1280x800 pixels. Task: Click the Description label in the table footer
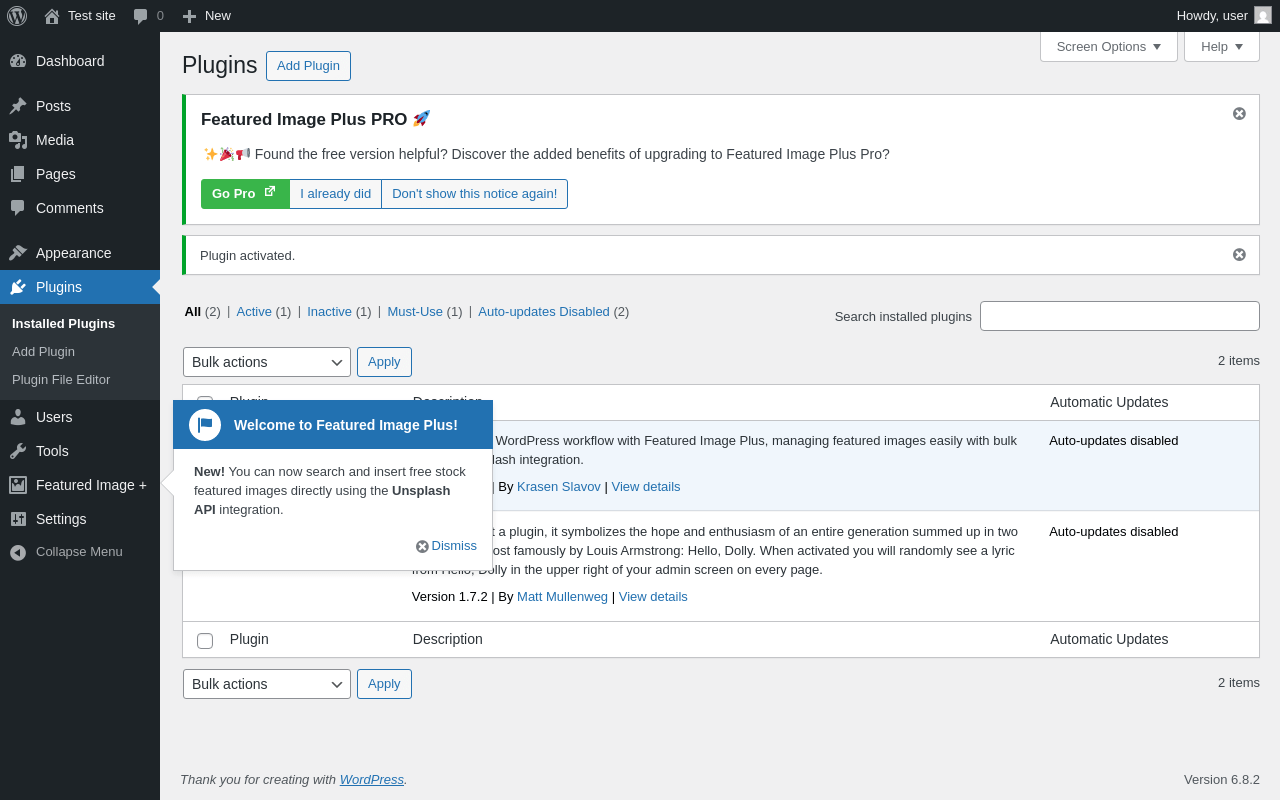coord(448,639)
